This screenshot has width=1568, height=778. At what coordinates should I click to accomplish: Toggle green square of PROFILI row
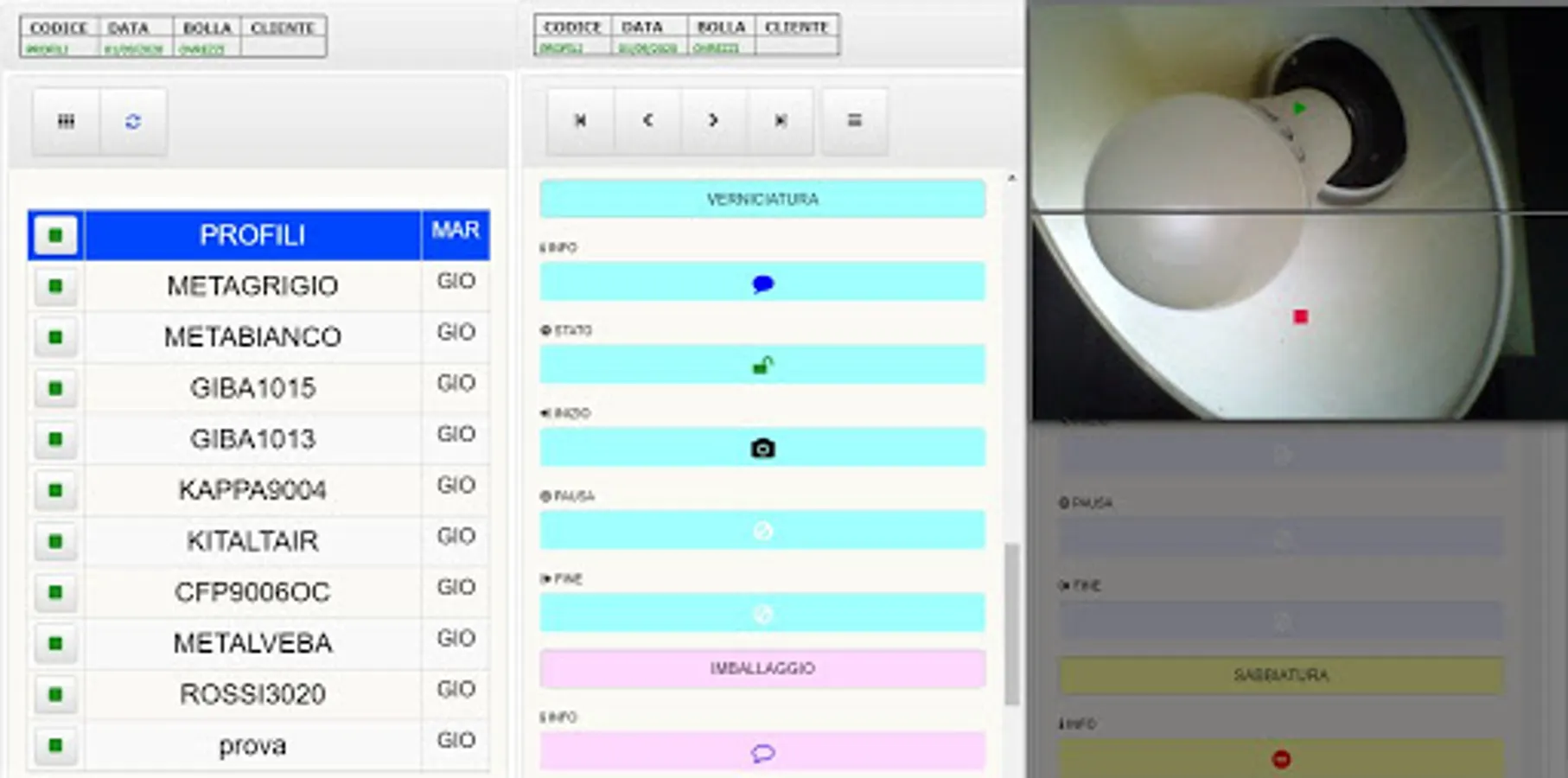(55, 235)
